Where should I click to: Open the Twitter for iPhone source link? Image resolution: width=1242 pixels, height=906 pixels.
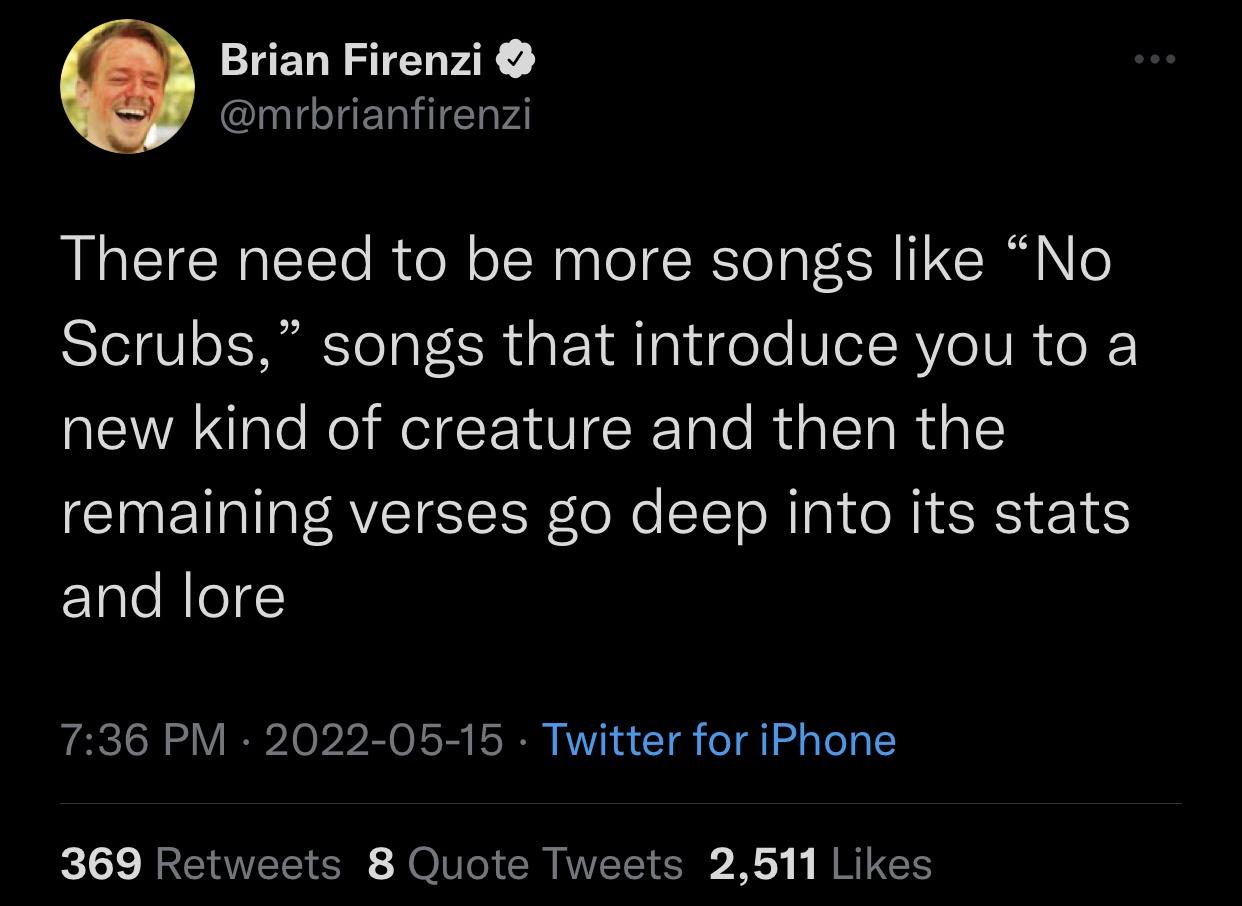coord(718,741)
